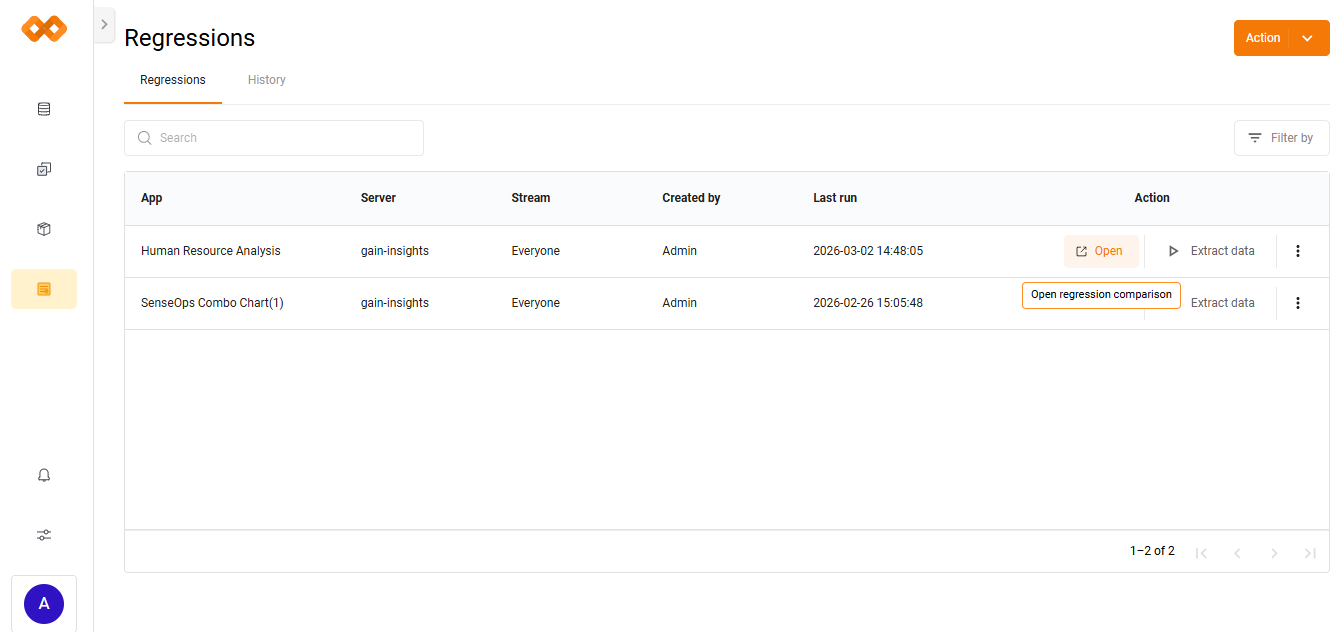The width and height of the screenshot is (1344, 632).
Task: Expand the Action button dropdown arrow
Action: pos(1307,37)
